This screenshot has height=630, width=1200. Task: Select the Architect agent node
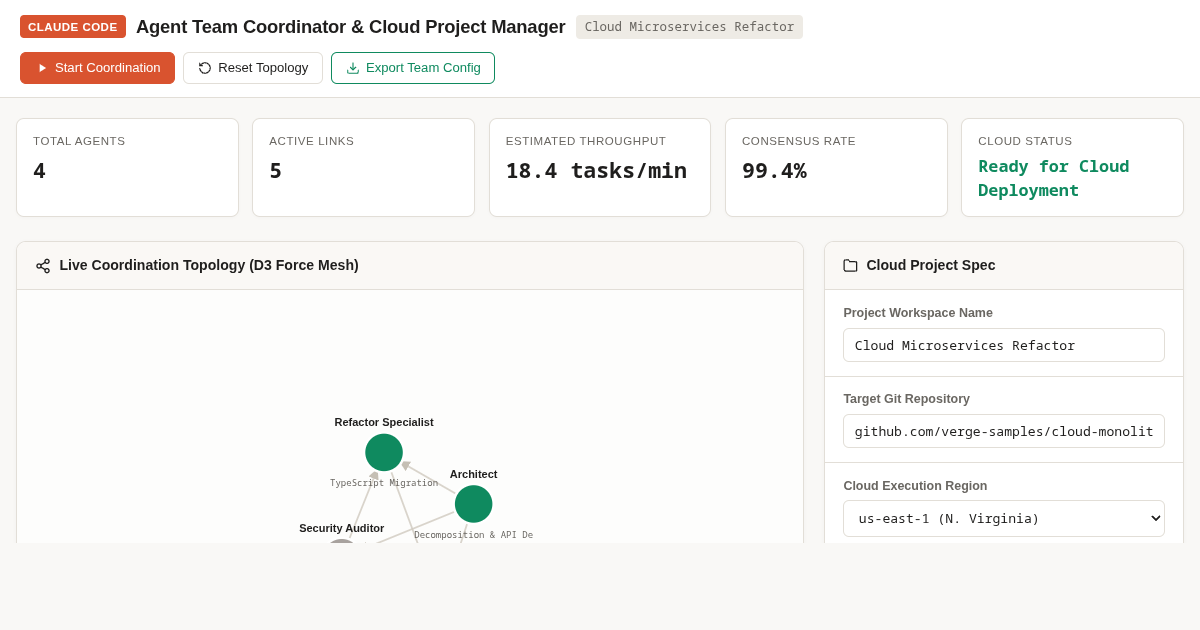tap(473, 504)
